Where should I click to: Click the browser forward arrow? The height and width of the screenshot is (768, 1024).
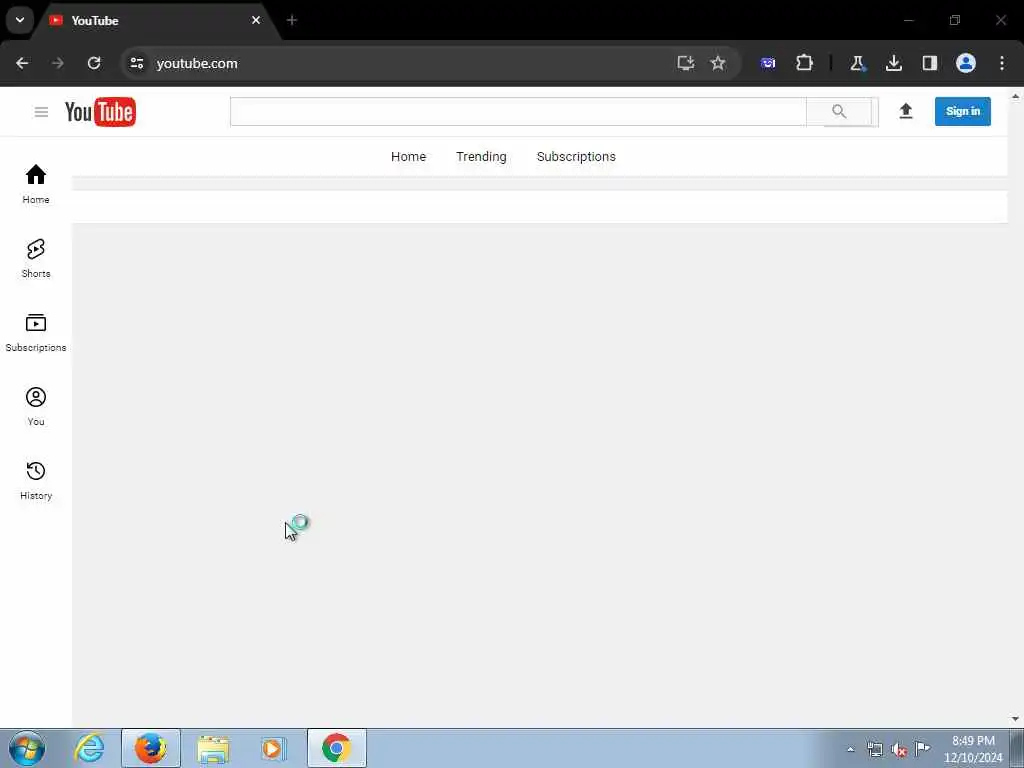tap(58, 63)
